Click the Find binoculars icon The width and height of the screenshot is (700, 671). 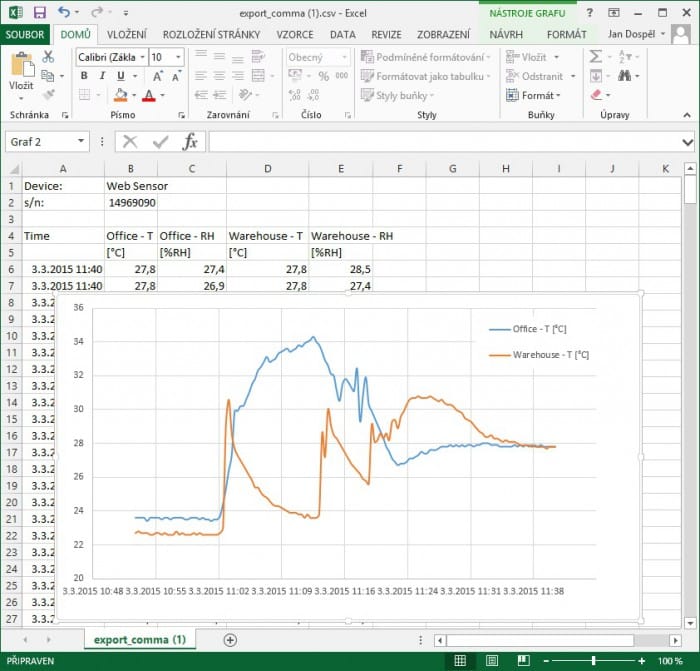coord(629,76)
